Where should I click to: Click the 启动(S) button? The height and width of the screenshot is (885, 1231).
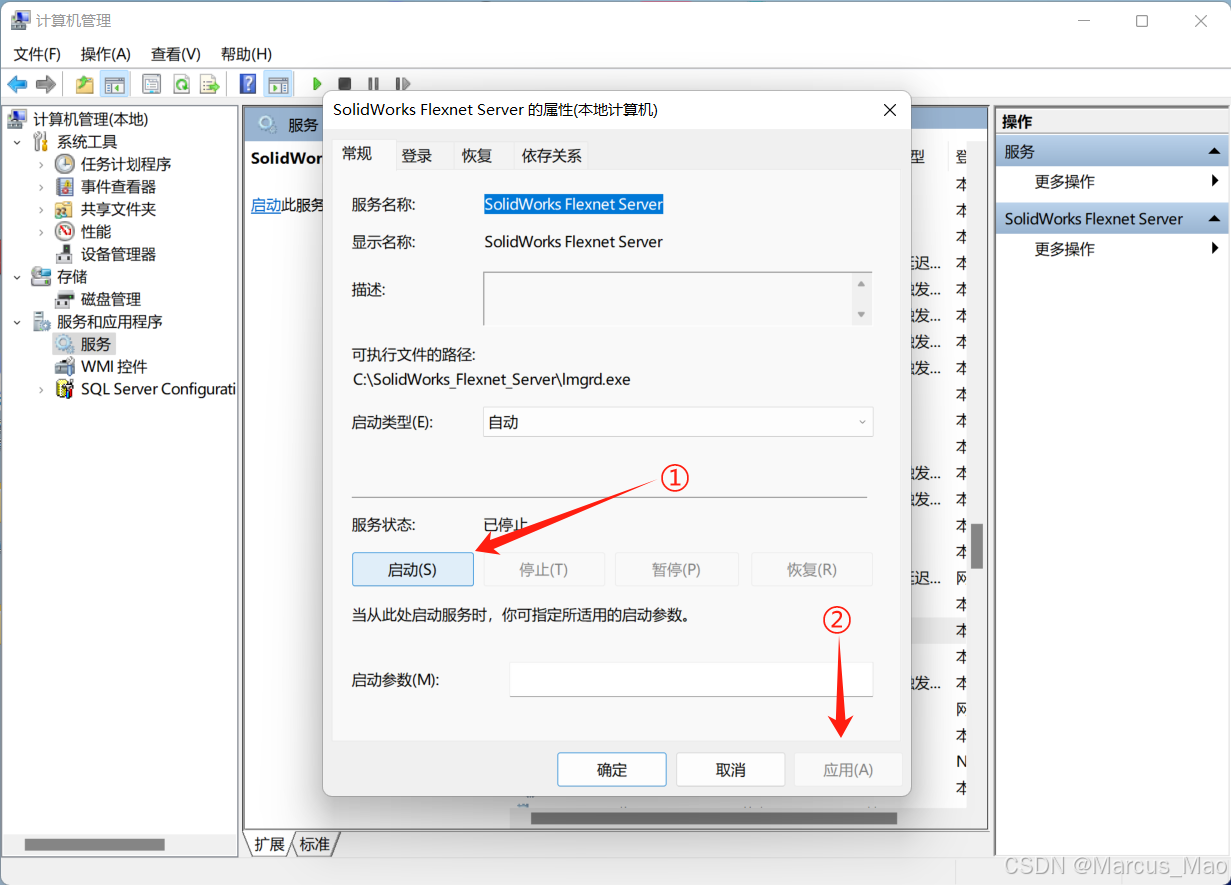(413, 569)
